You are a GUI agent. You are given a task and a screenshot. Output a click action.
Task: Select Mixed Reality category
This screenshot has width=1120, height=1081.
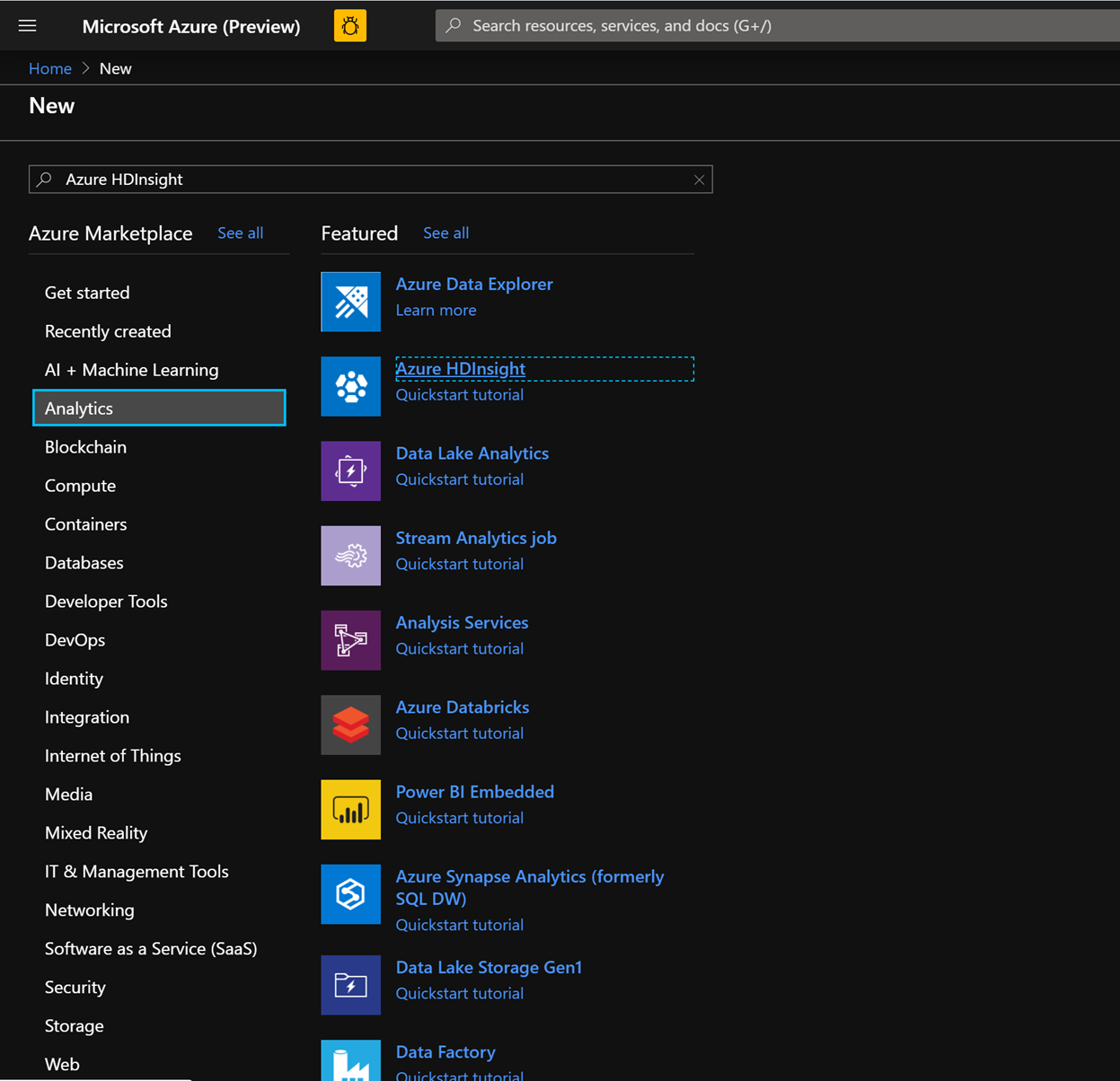click(96, 833)
